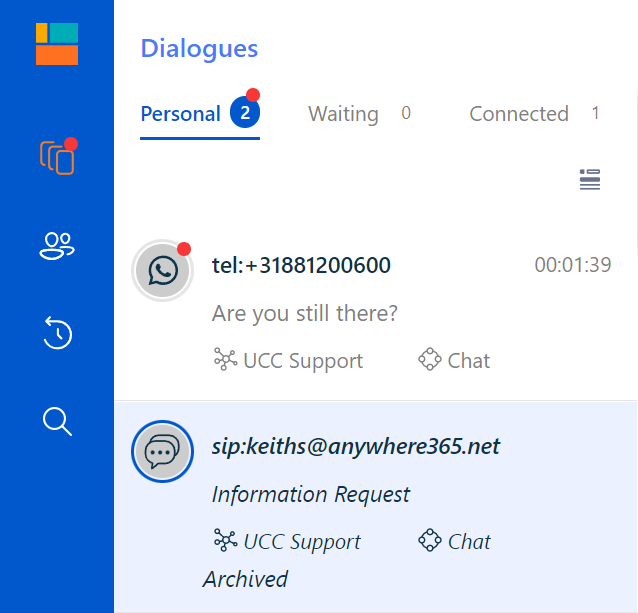Screen dimensions: 638x613
Task: Click the Personal tab badge showing 2
Action: (x=245, y=112)
